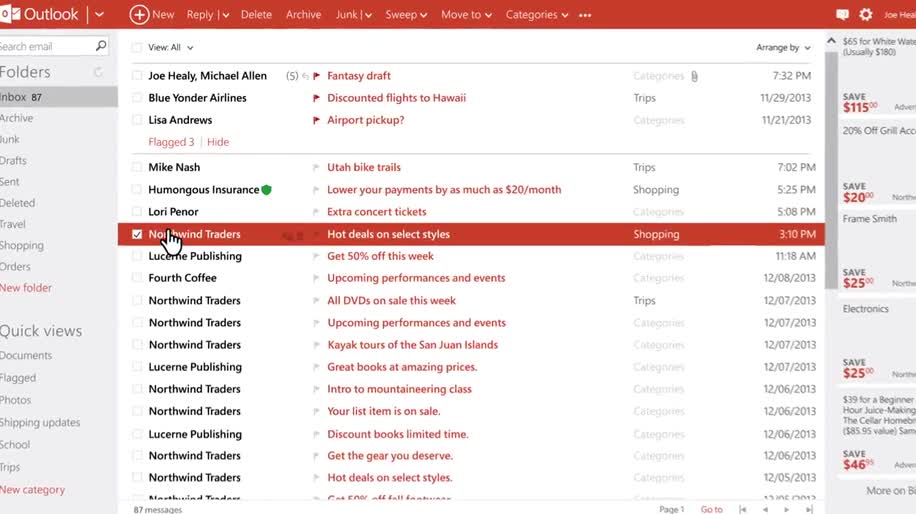The width and height of the screenshot is (916, 514).
Task: Open the settings gear icon
Action: 866,15
